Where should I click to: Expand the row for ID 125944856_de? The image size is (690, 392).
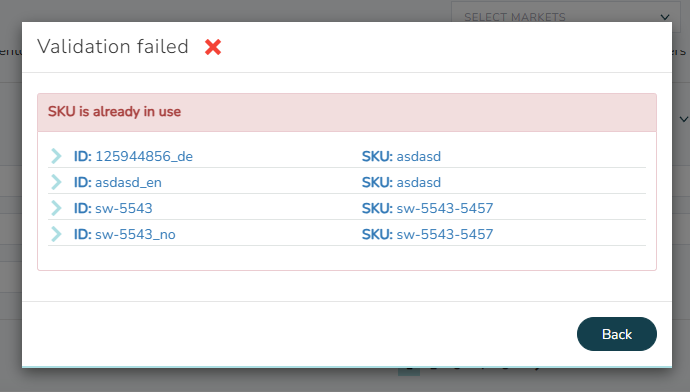tap(56, 156)
